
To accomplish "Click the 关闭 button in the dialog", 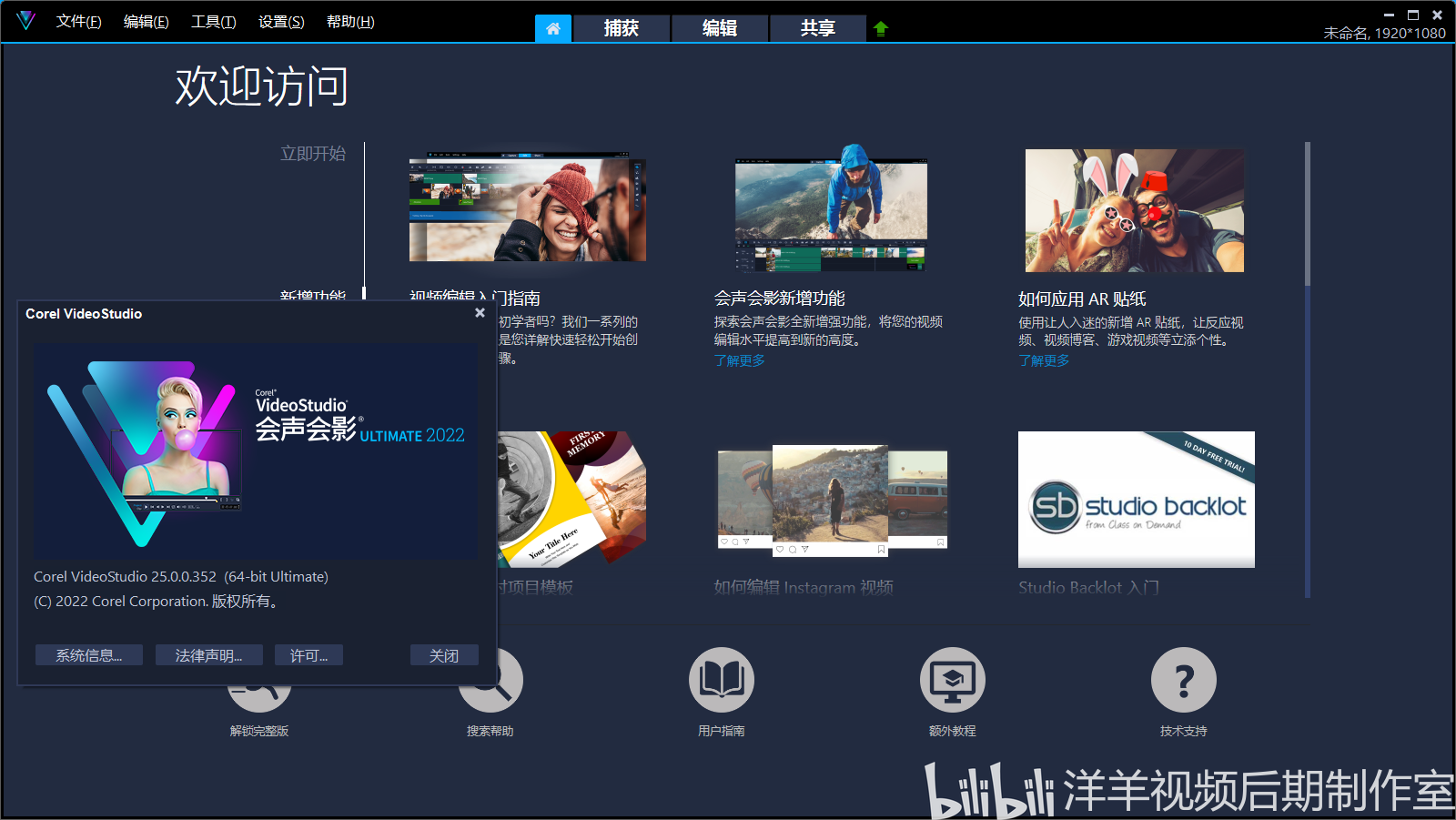I will point(444,655).
